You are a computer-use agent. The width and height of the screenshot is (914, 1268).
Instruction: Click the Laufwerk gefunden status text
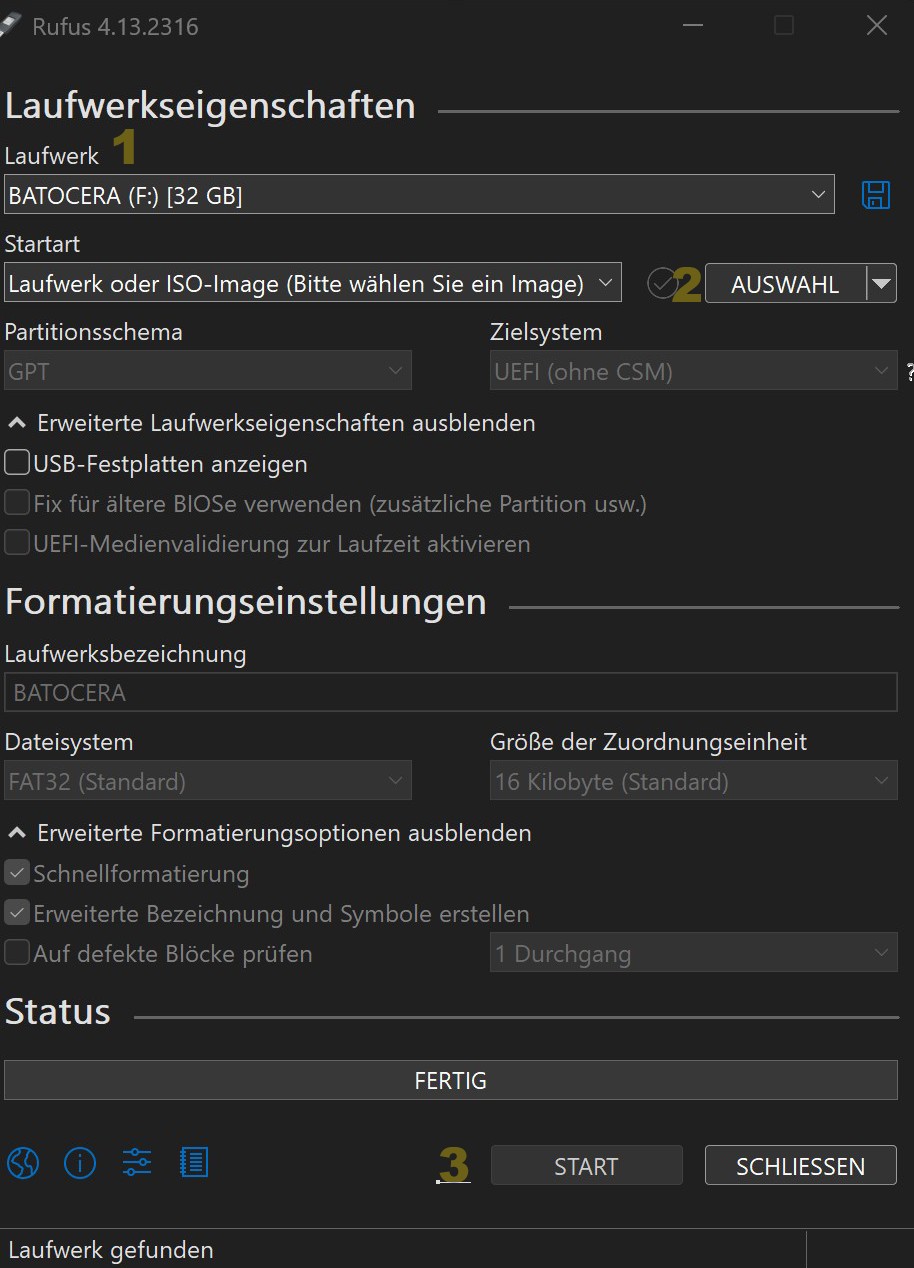pos(111,1250)
